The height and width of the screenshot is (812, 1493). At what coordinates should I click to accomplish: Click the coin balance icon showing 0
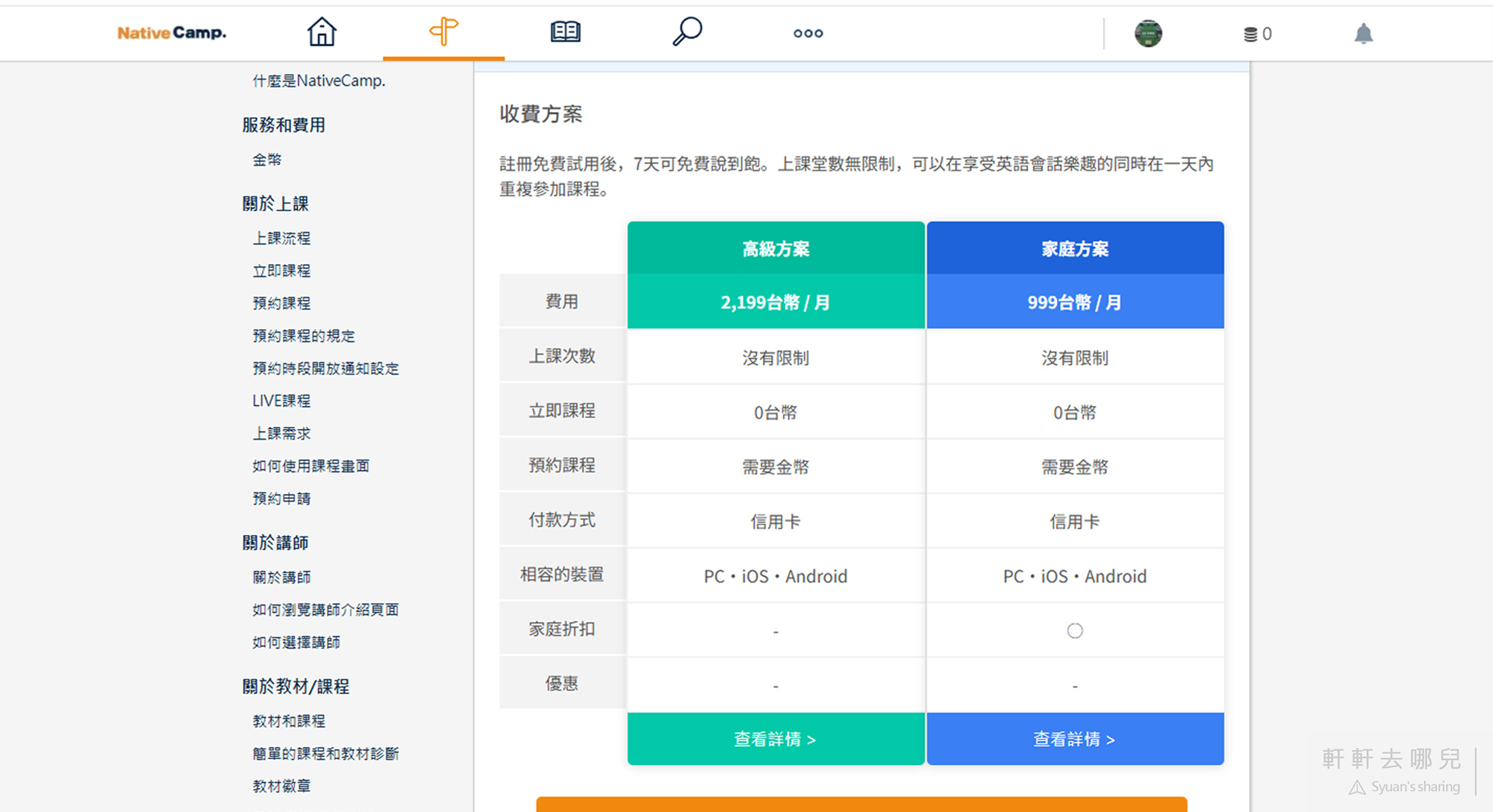pyautogui.click(x=1258, y=34)
